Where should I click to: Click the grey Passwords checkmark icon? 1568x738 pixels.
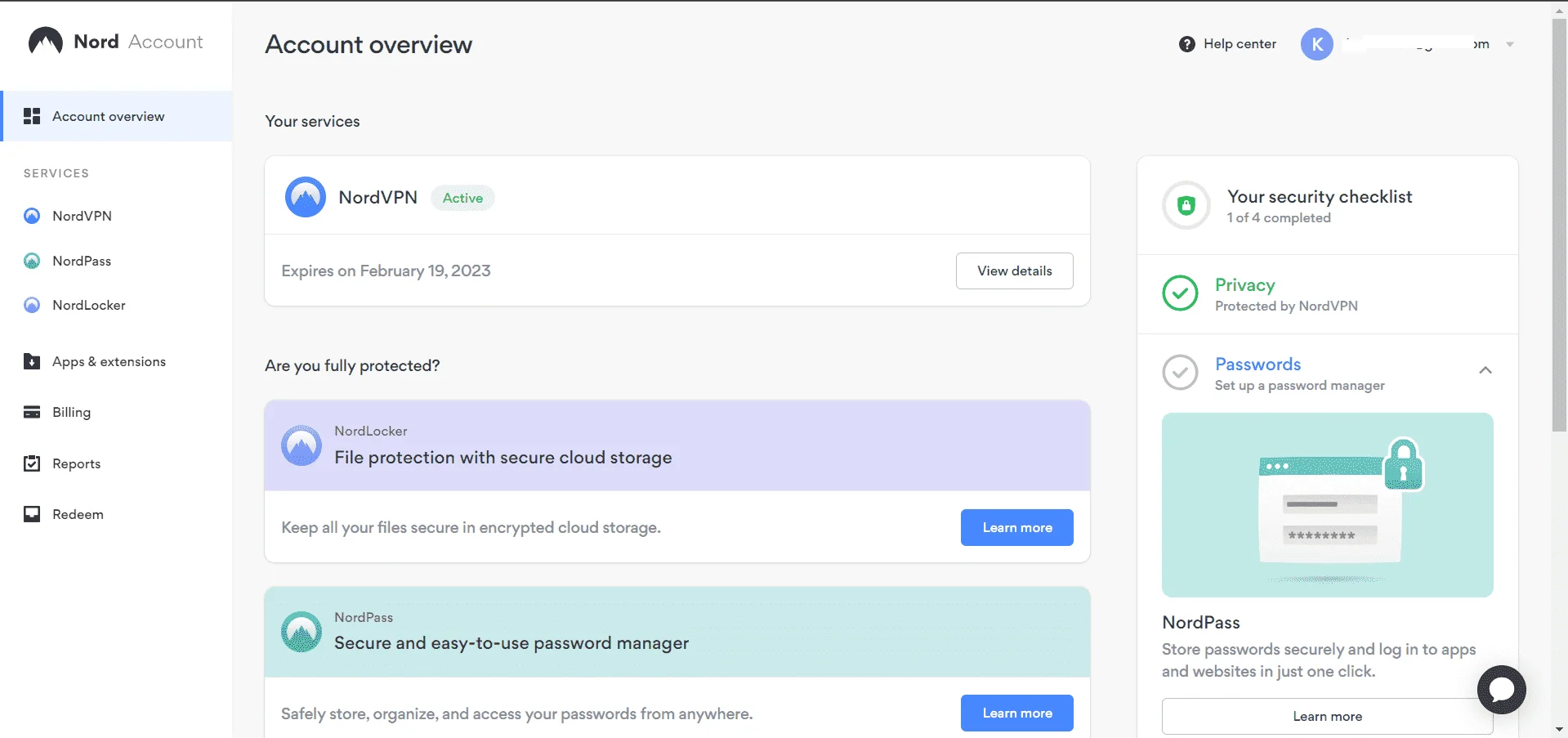pyautogui.click(x=1181, y=373)
